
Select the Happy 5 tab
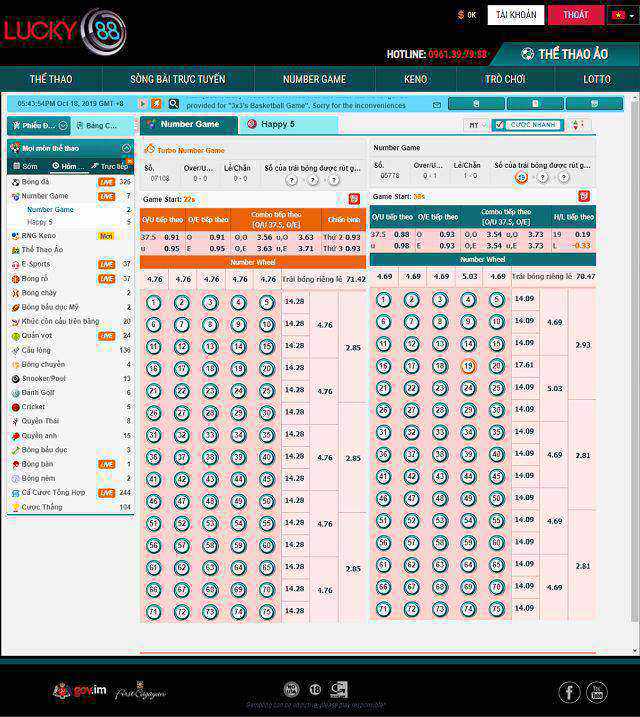pos(288,124)
